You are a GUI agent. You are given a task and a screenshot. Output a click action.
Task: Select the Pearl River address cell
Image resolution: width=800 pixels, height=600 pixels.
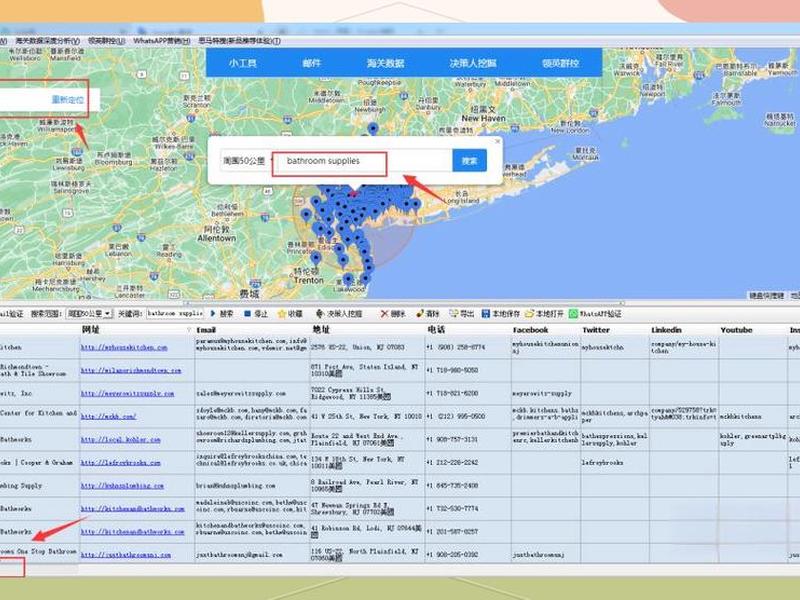tap(366, 486)
